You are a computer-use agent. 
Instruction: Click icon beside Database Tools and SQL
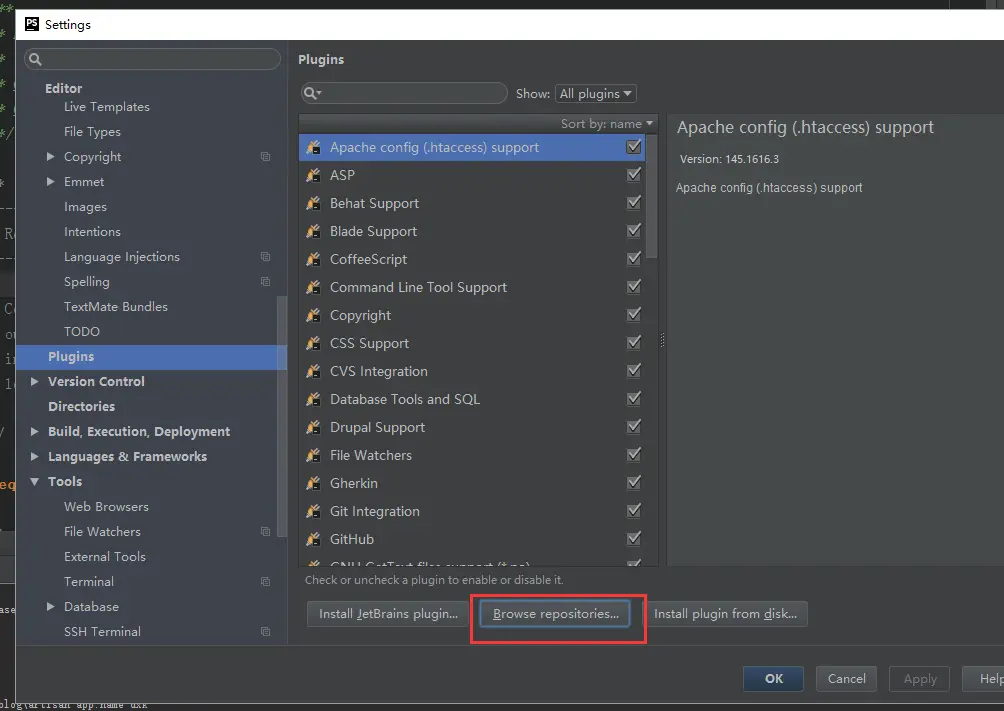[x=313, y=399]
